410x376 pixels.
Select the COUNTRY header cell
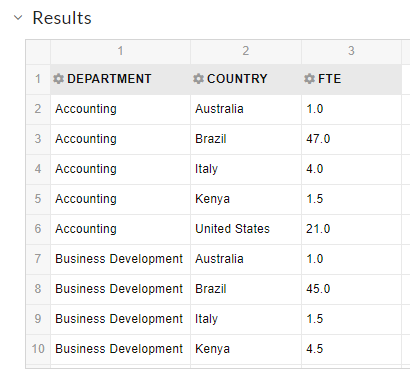point(246,79)
